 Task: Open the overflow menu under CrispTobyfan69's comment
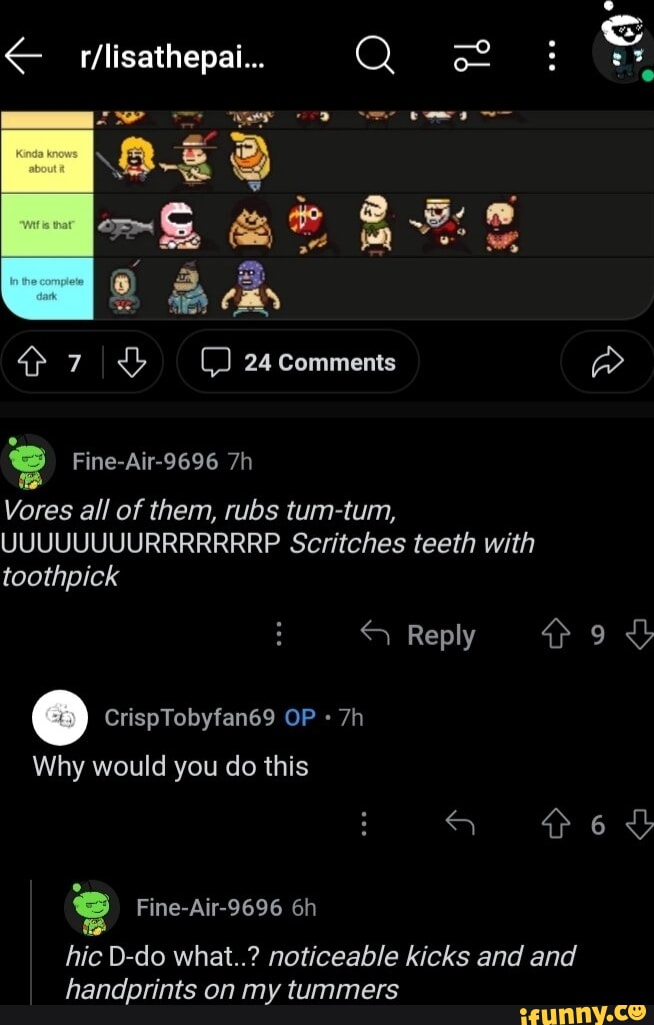coord(364,824)
